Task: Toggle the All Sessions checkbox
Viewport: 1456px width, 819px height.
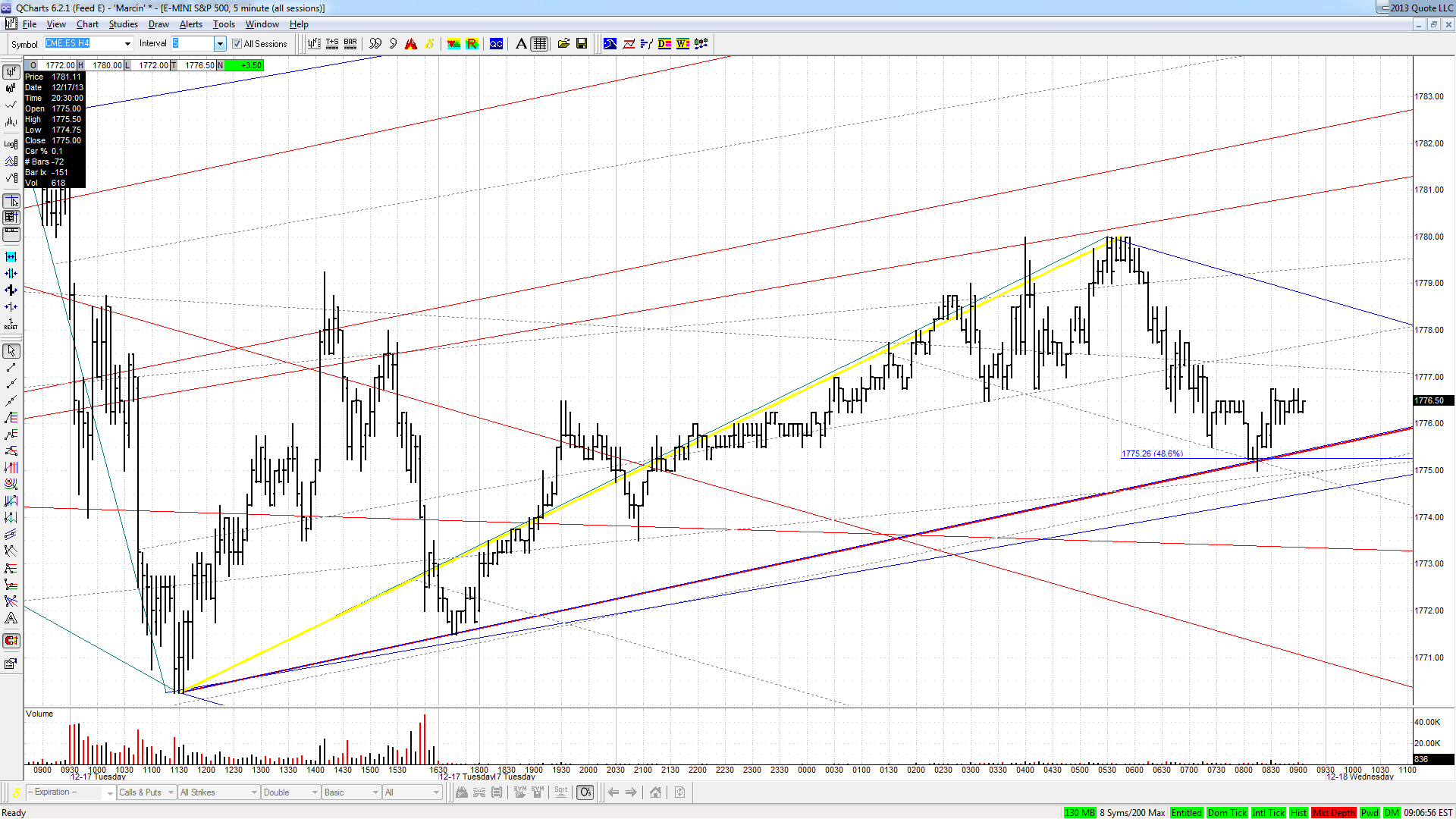Action: (x=237, y=44)
